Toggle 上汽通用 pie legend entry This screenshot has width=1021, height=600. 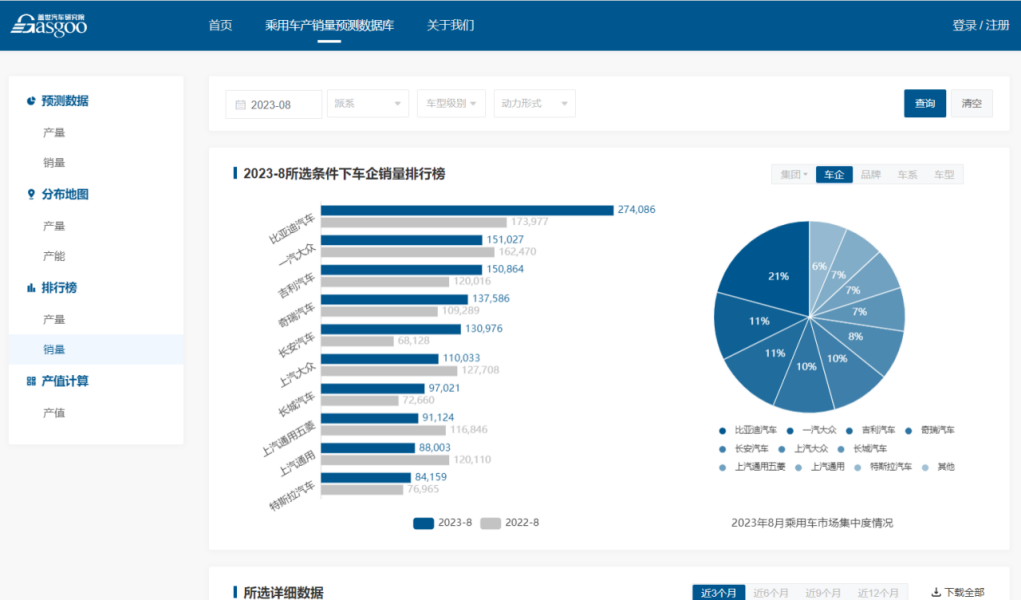pos(820,467)
